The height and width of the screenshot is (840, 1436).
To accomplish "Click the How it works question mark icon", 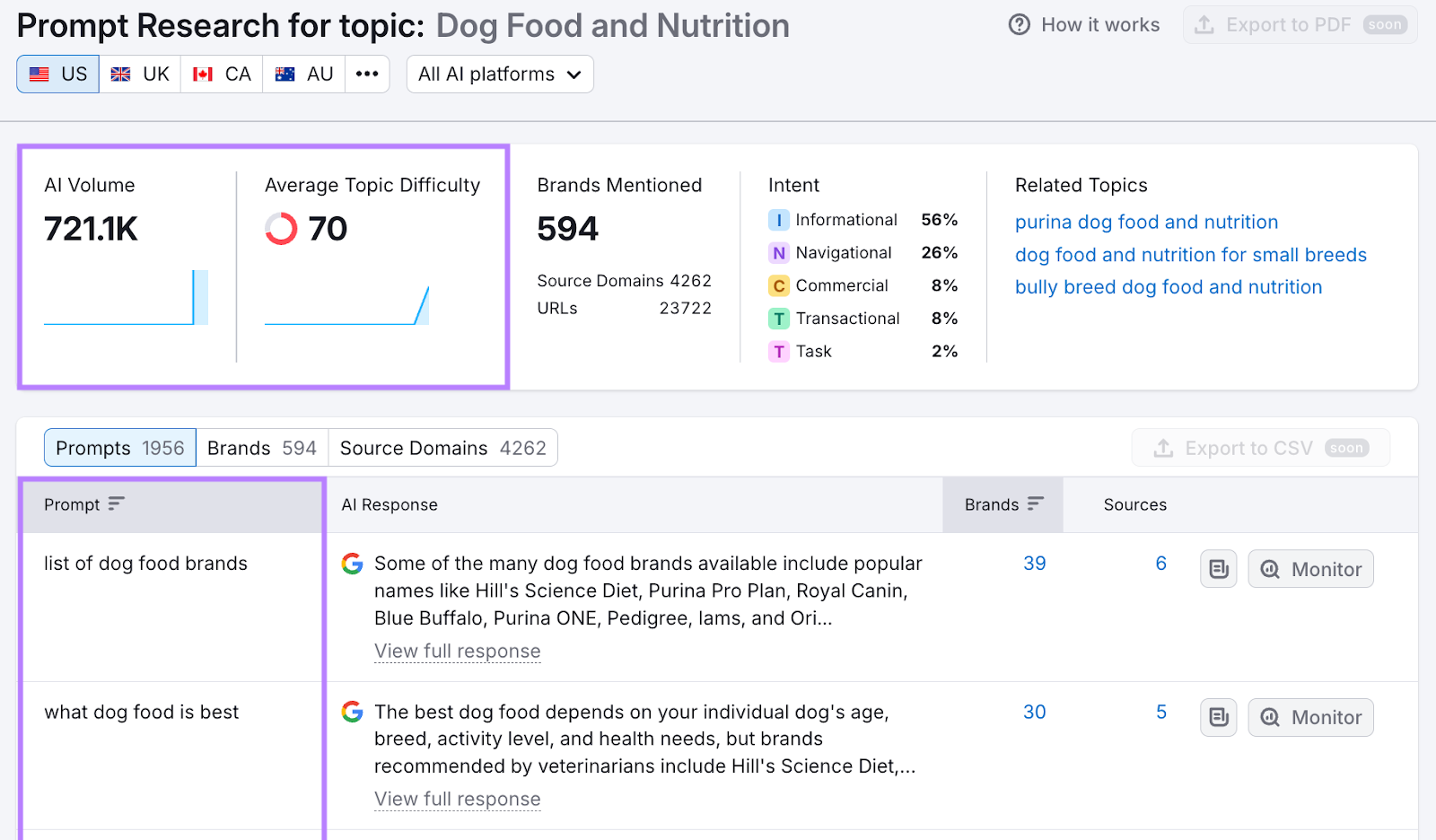I will (x=1020, y=24).
